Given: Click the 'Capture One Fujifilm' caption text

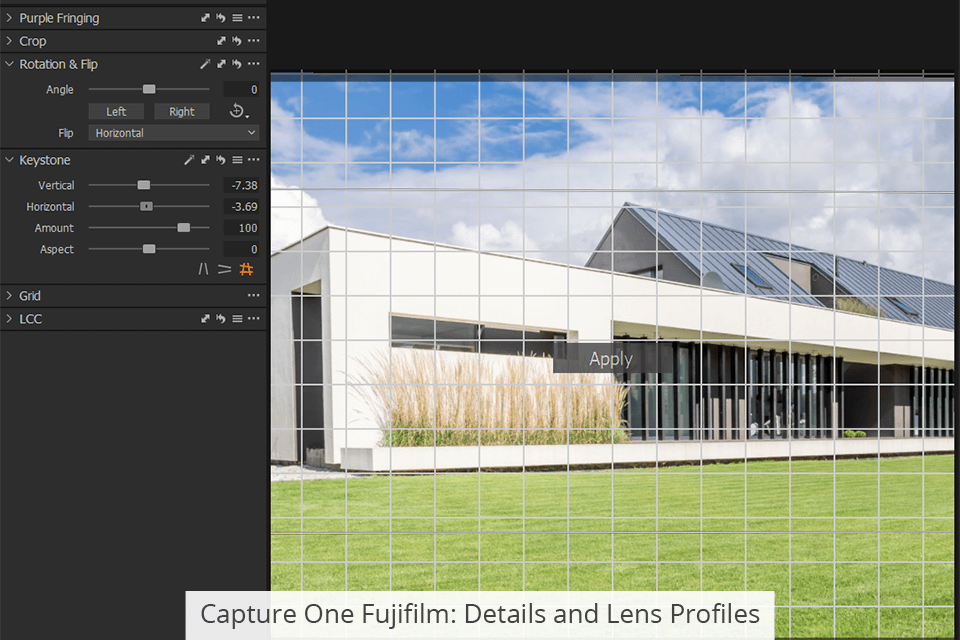Looking at the screenshot, I should click(x=480, y=614).
